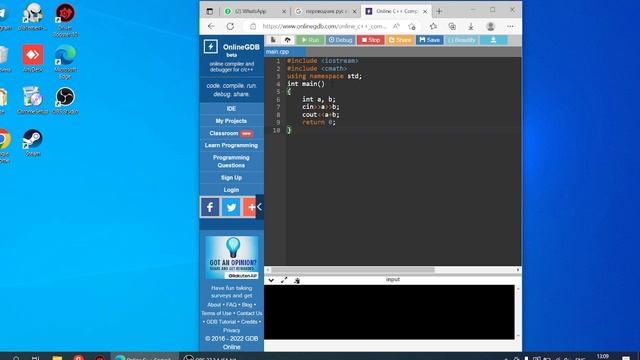
Task: Collapse the sidebar with the chevron arrow
Action: tap(260, 207)
